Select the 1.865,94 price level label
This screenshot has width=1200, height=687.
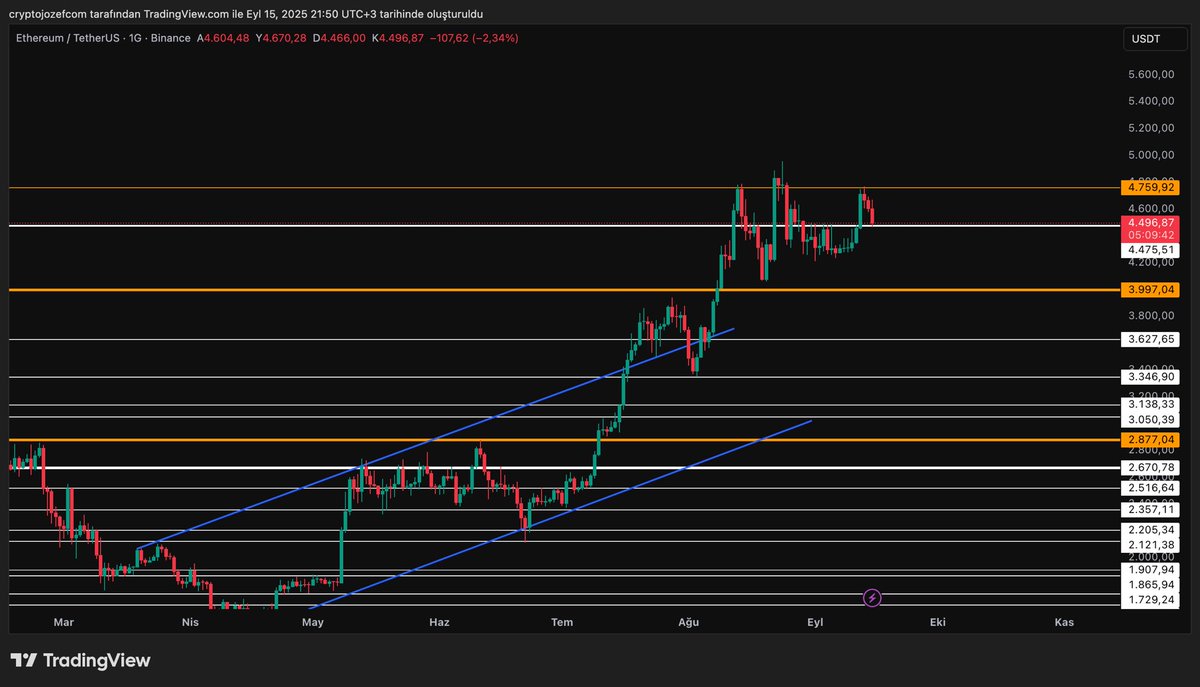point(1150,583)
